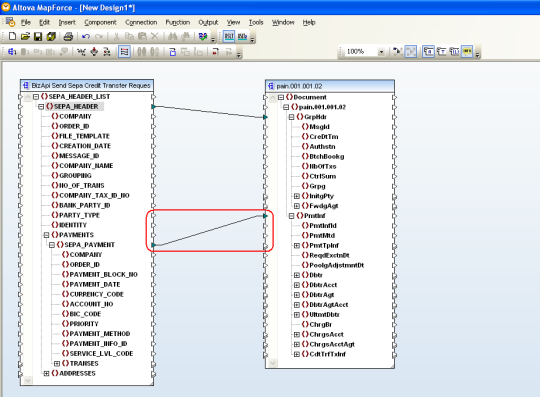Expand the ADDRESSES node
The height and width of the screenshot is (397, 540).
(x=46, y=374)
